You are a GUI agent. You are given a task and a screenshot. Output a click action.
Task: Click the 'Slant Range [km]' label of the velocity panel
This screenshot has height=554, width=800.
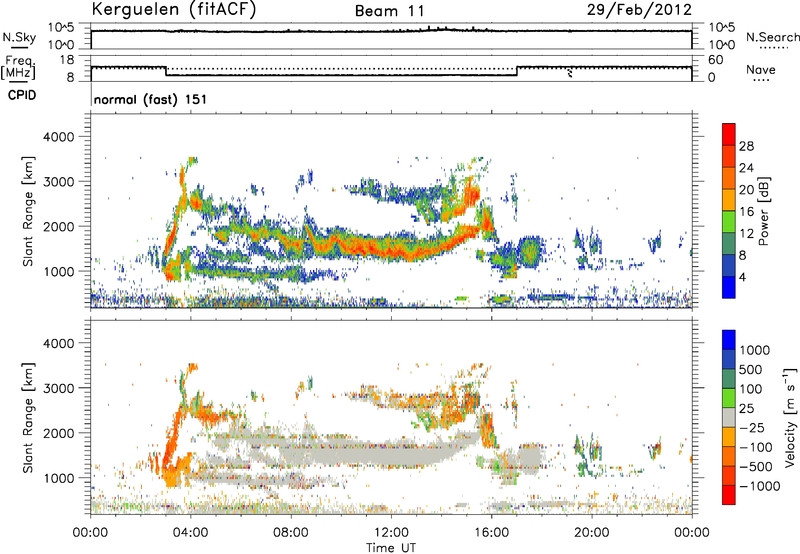click(28, 417)
